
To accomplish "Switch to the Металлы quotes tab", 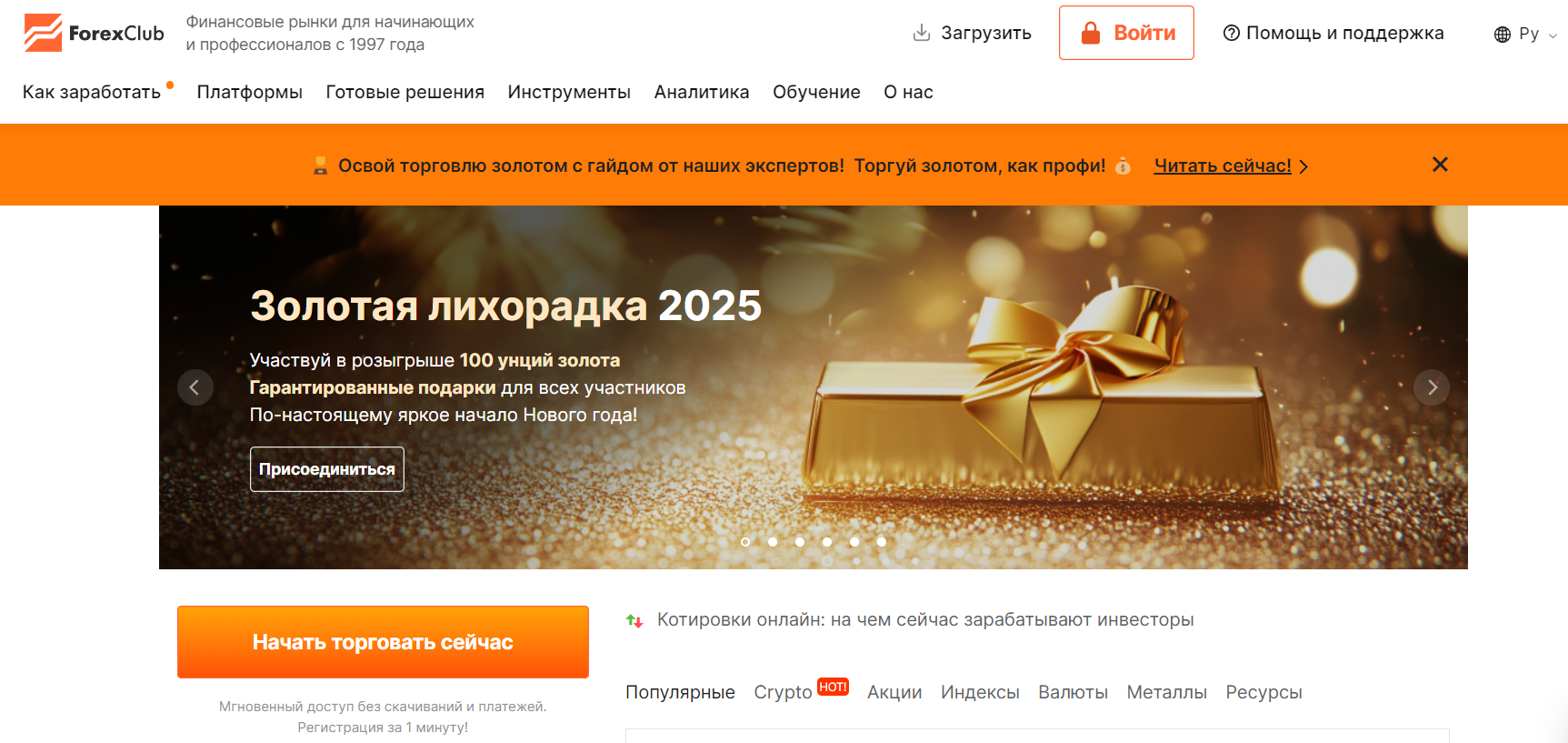I will [1166, 692].
